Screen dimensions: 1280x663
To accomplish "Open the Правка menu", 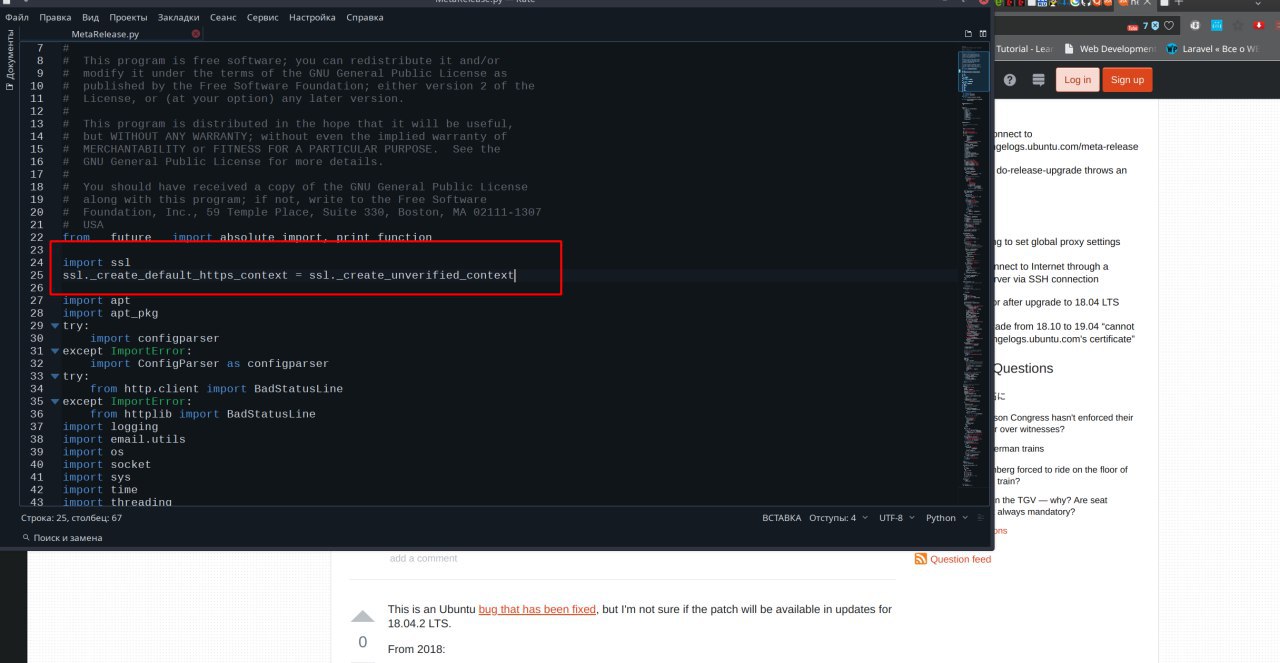I will tap(55, 18).
